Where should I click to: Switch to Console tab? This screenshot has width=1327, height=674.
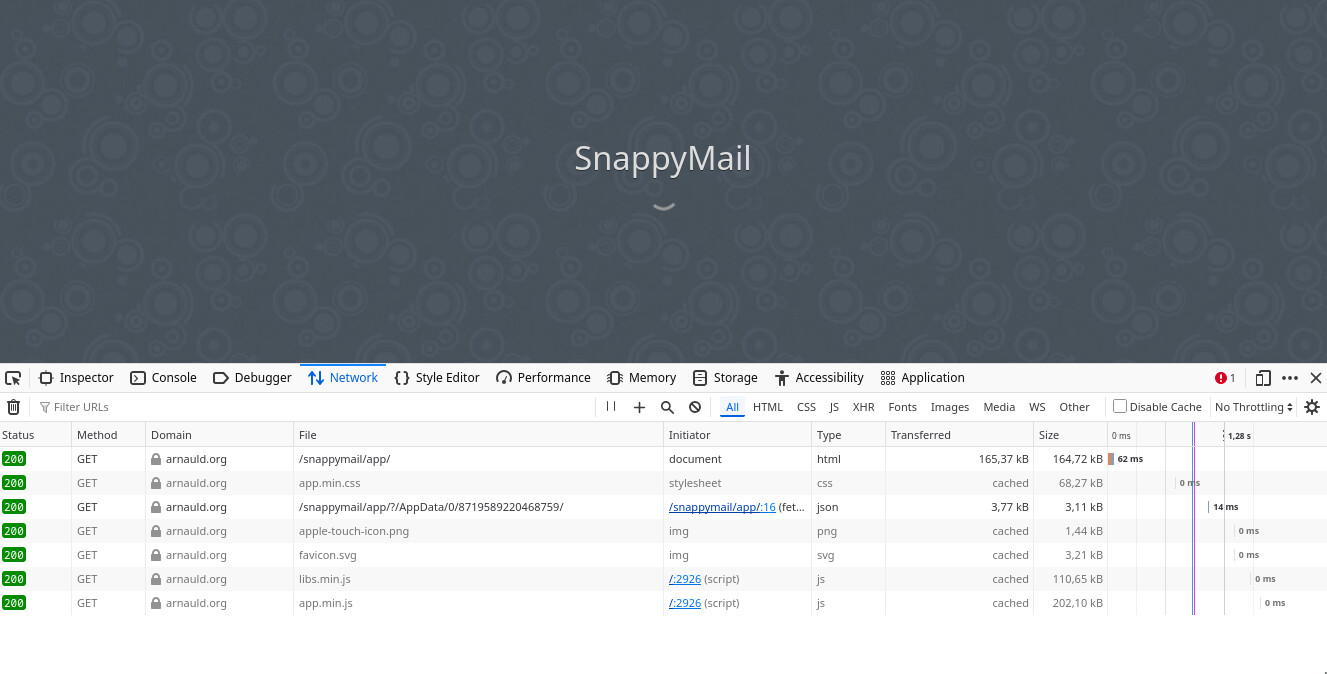[x=164, y=378]
